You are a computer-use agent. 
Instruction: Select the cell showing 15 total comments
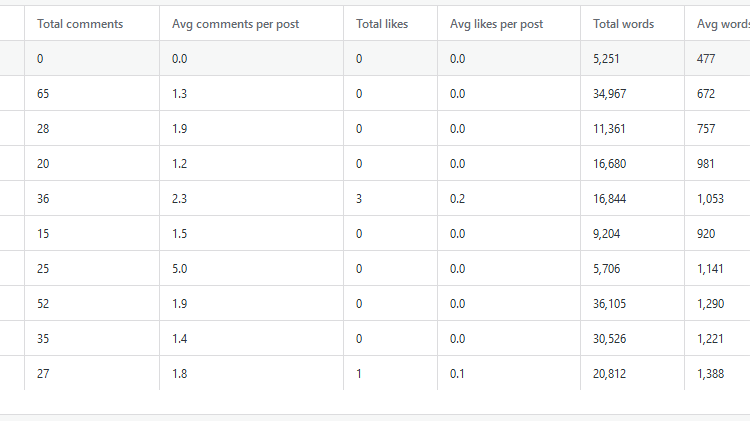click(x=44, y=234)
